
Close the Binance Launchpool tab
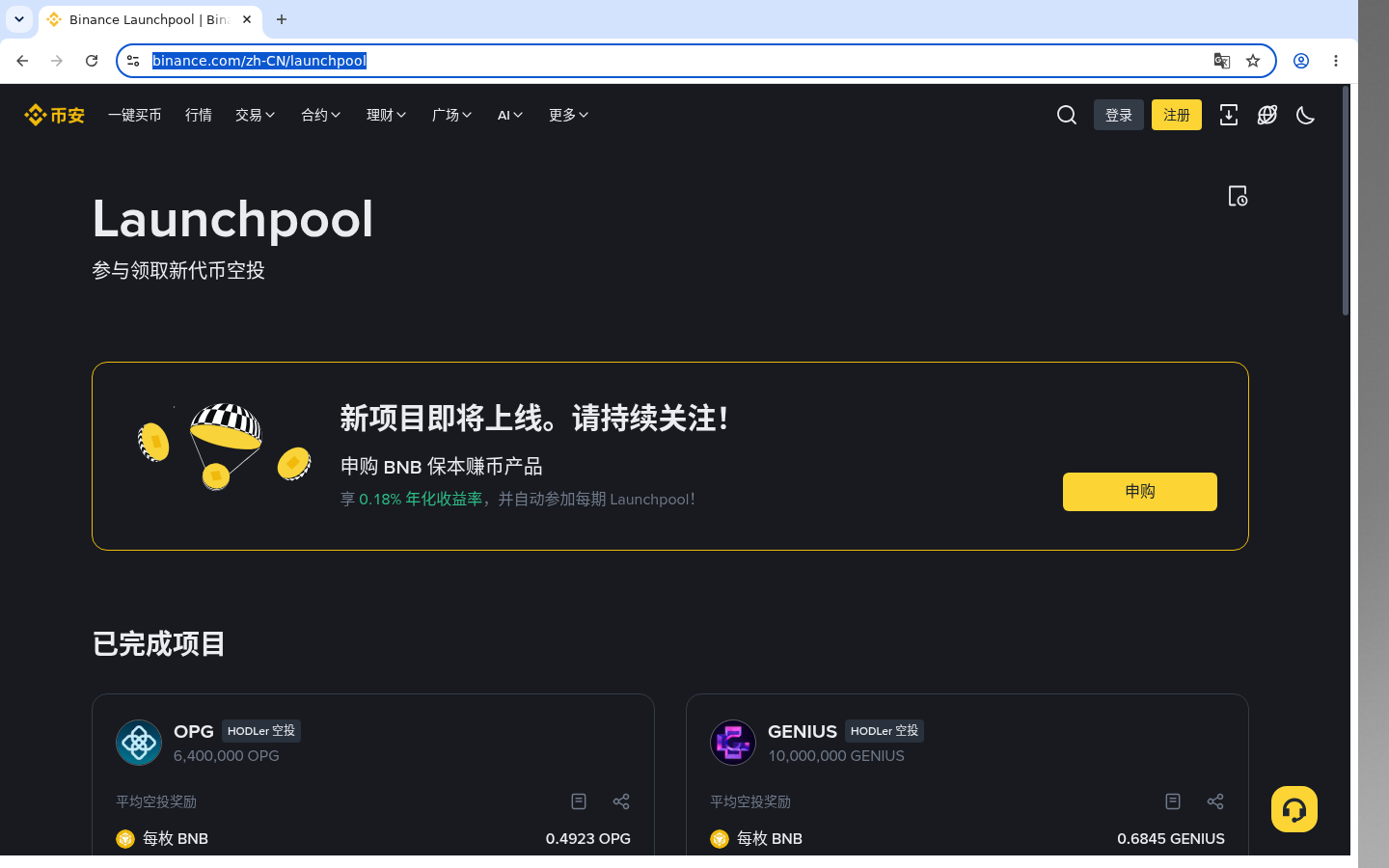247,19
